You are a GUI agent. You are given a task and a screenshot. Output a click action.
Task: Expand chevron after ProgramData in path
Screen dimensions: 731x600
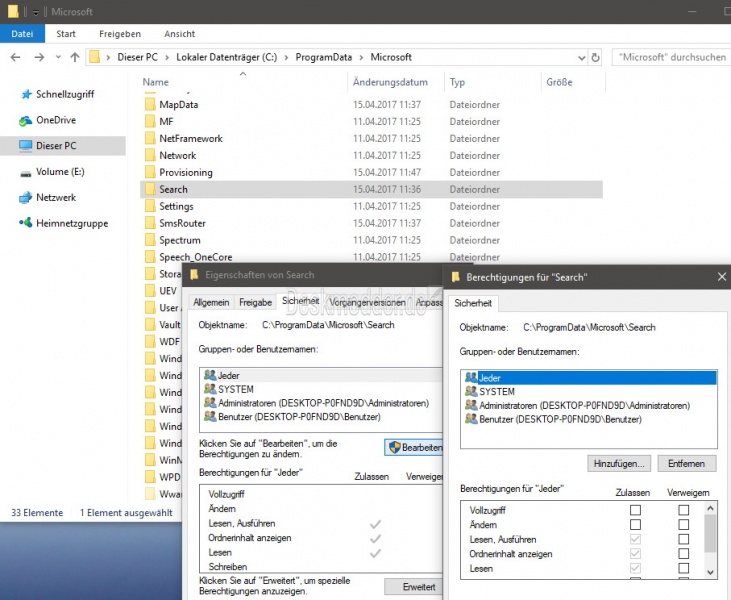(x=361, y=57)
